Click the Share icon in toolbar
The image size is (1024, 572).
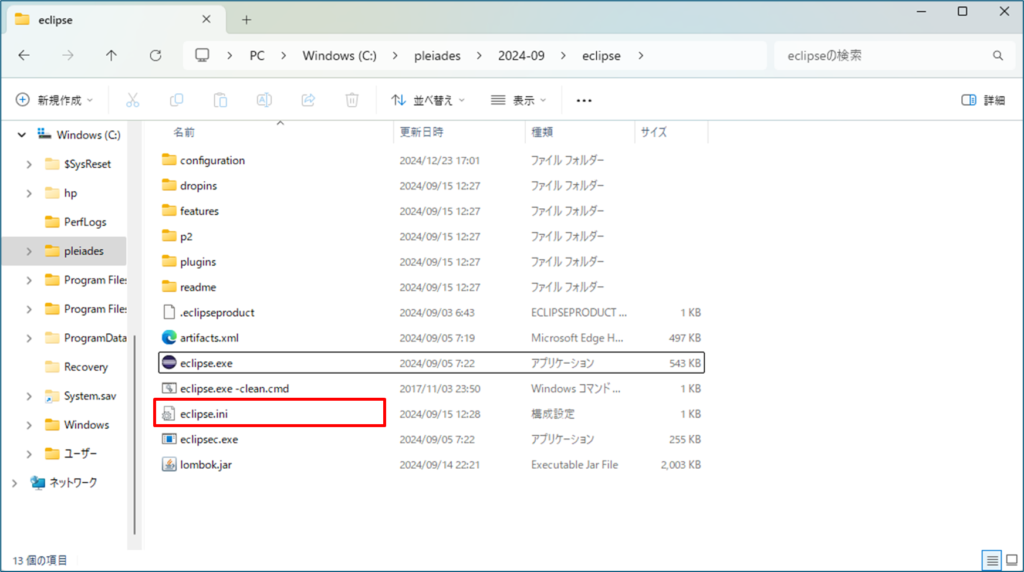click(308, 100)
